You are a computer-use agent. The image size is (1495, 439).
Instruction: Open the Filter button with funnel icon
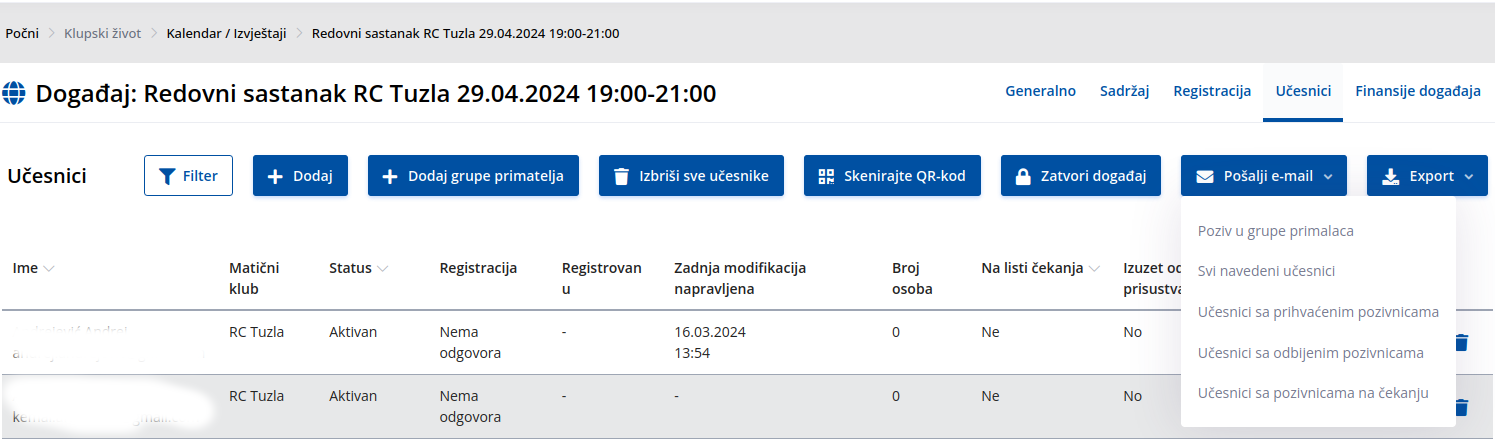188,176
